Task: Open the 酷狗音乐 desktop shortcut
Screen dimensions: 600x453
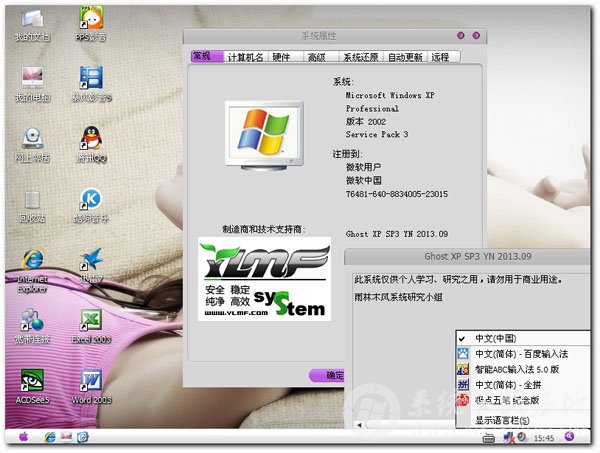Action: 91,206
